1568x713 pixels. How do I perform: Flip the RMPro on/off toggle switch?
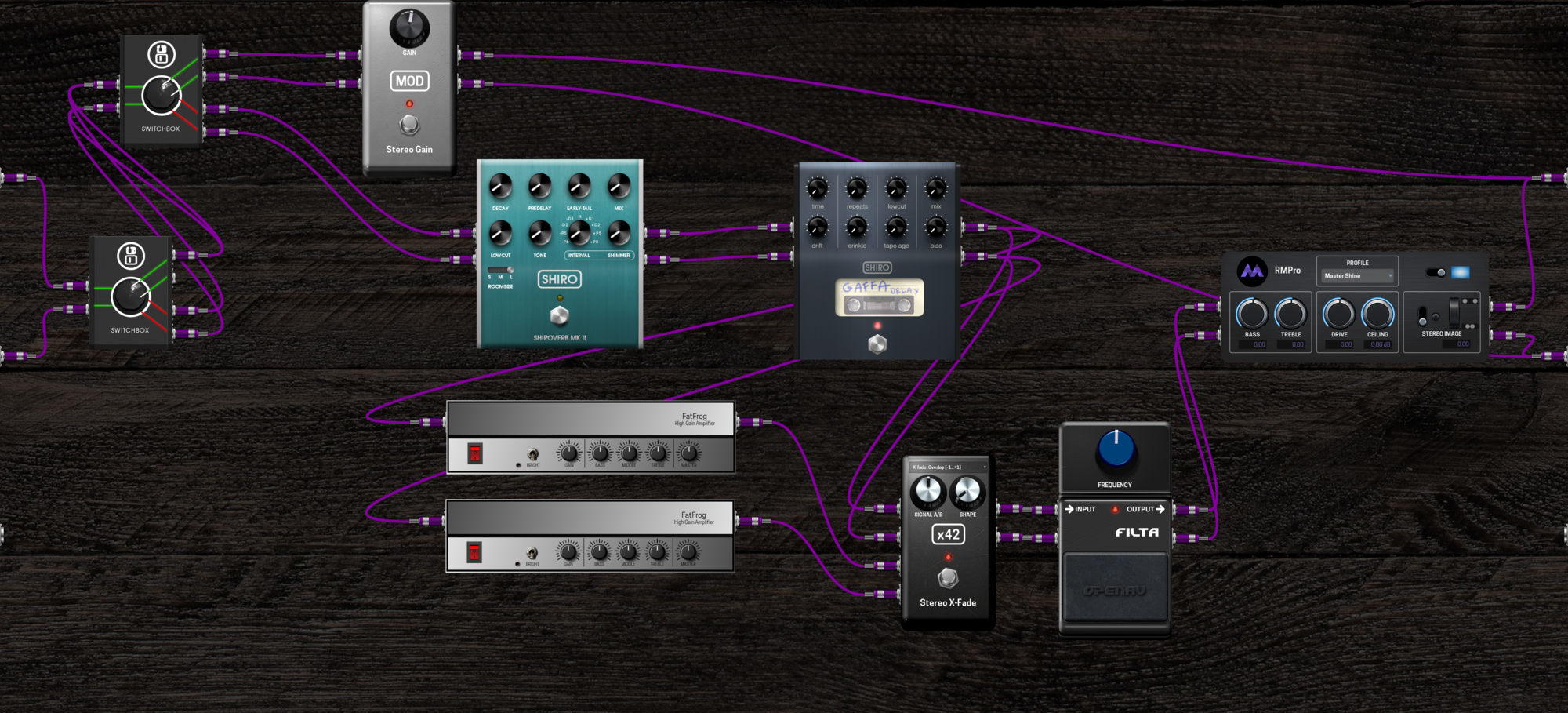pyautogui.click(x=1436, y=272)
